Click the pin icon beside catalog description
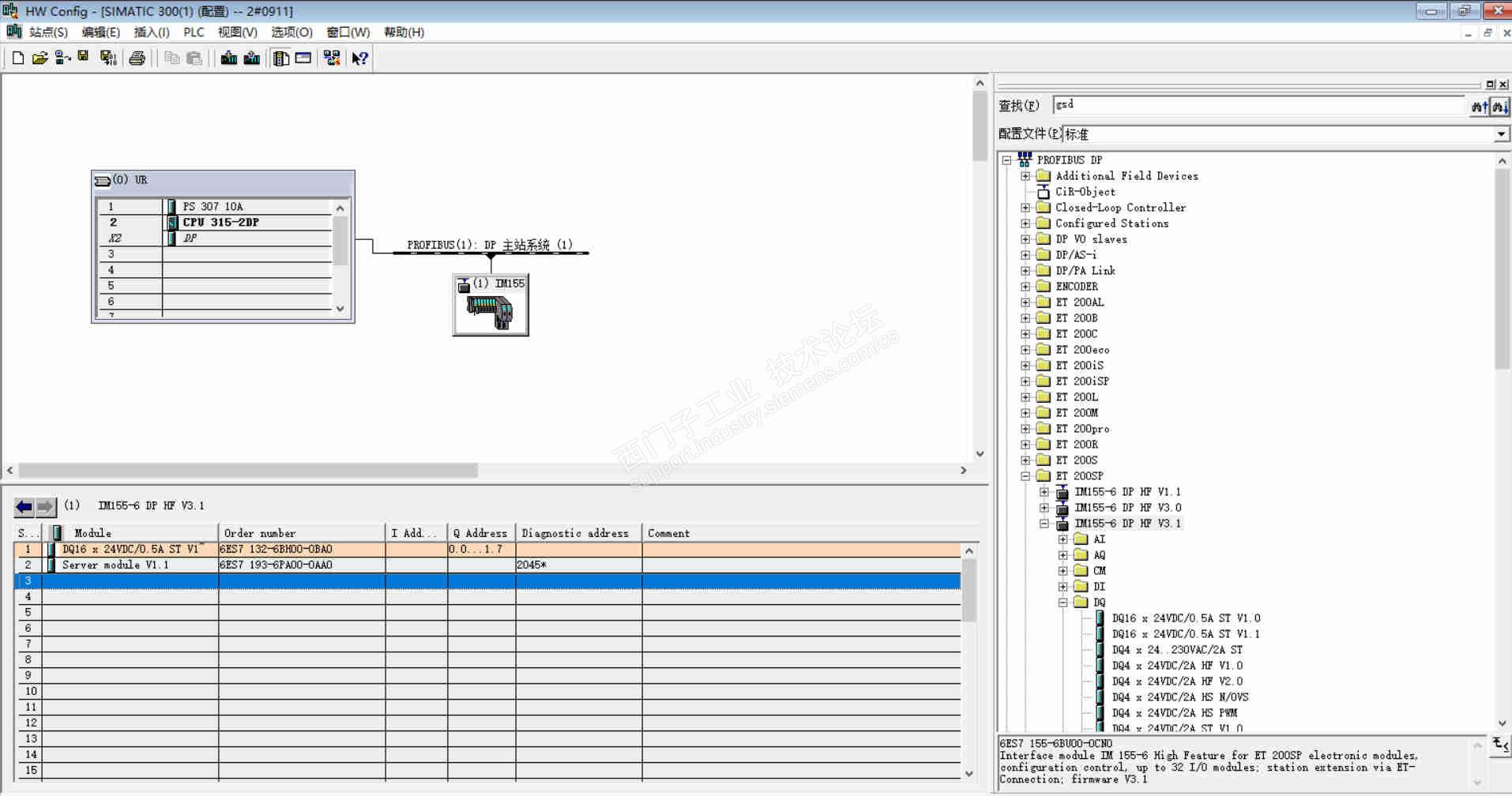The width and height of the screenshot is (1512, 796). (x=1500, y=744)
